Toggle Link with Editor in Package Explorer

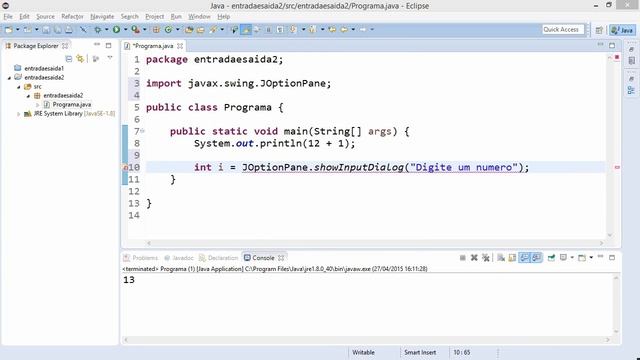click(80, 59)
